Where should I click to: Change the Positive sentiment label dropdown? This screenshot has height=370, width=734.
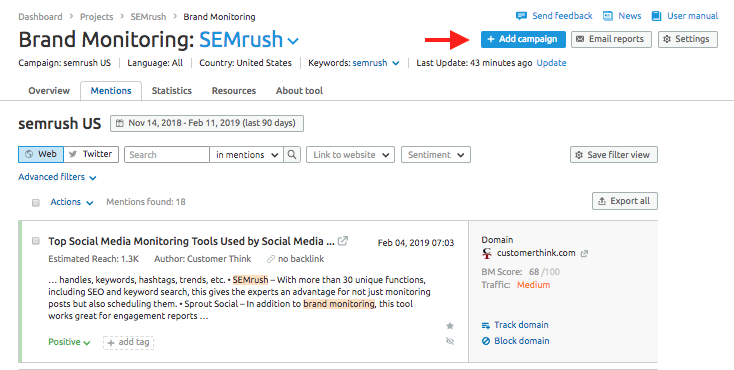pyautogui.click(x=69, y=342)
